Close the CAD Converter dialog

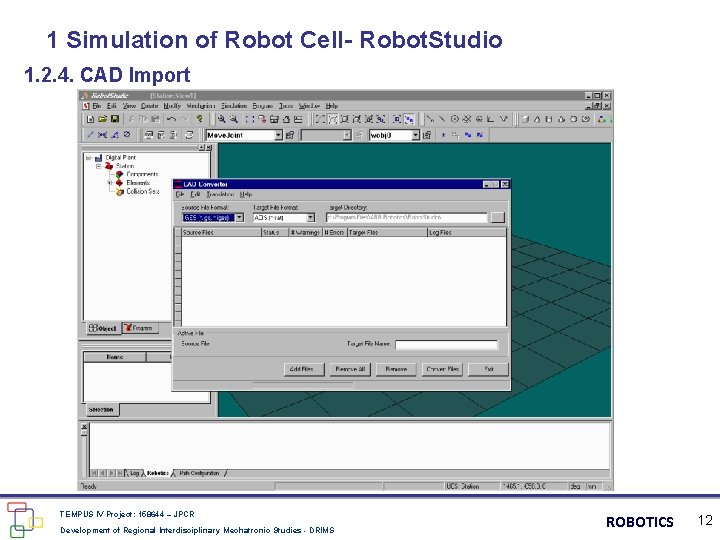click(505, 184)
